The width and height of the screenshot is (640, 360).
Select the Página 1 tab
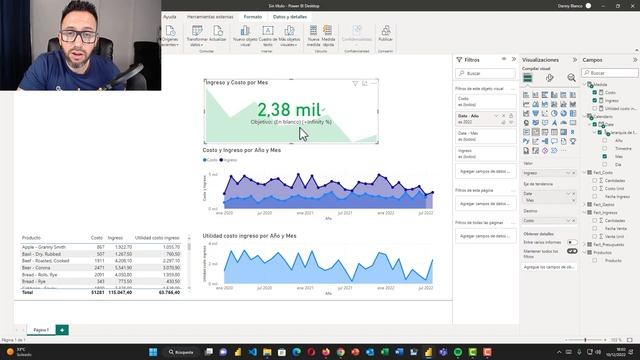pyautogui.click(x=41, y=330)
